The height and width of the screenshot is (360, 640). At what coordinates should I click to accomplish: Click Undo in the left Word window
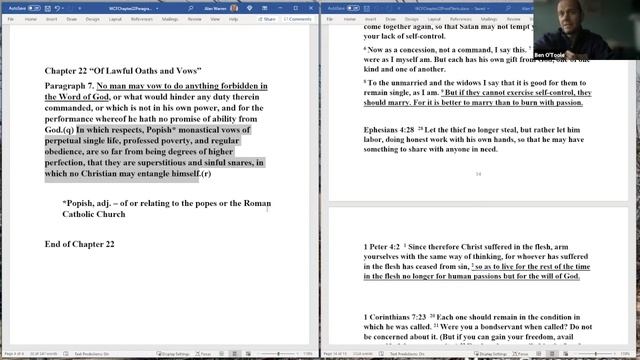click(58, 8)
